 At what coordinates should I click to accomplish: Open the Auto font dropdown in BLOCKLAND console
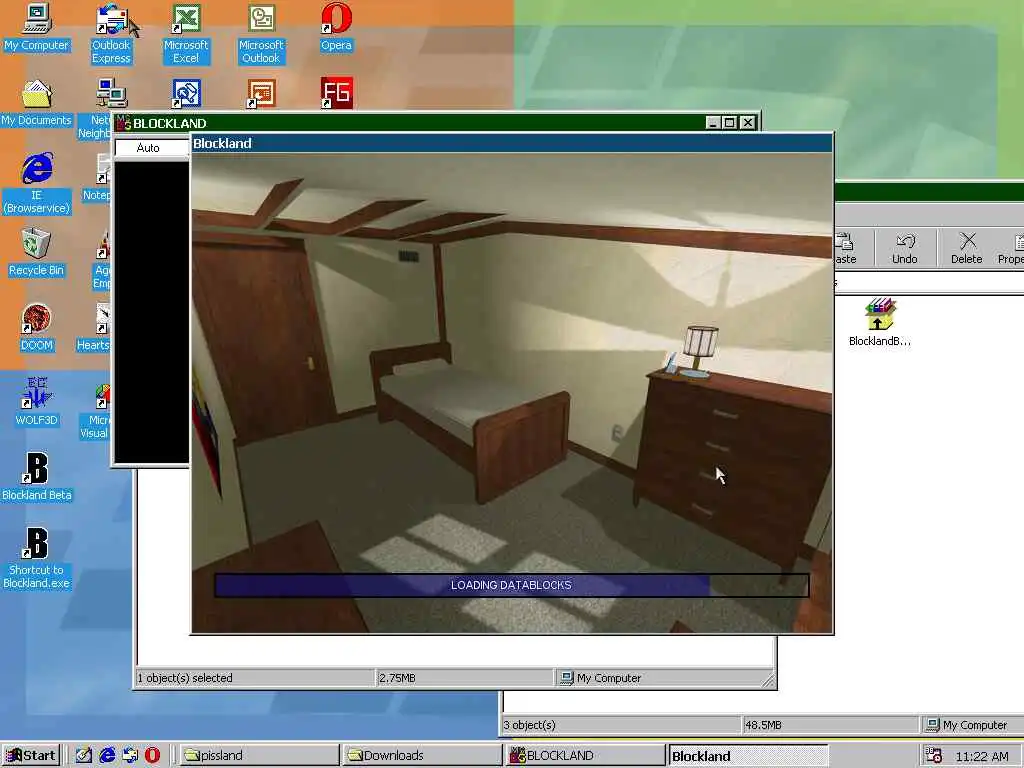[x=152, y=148]
